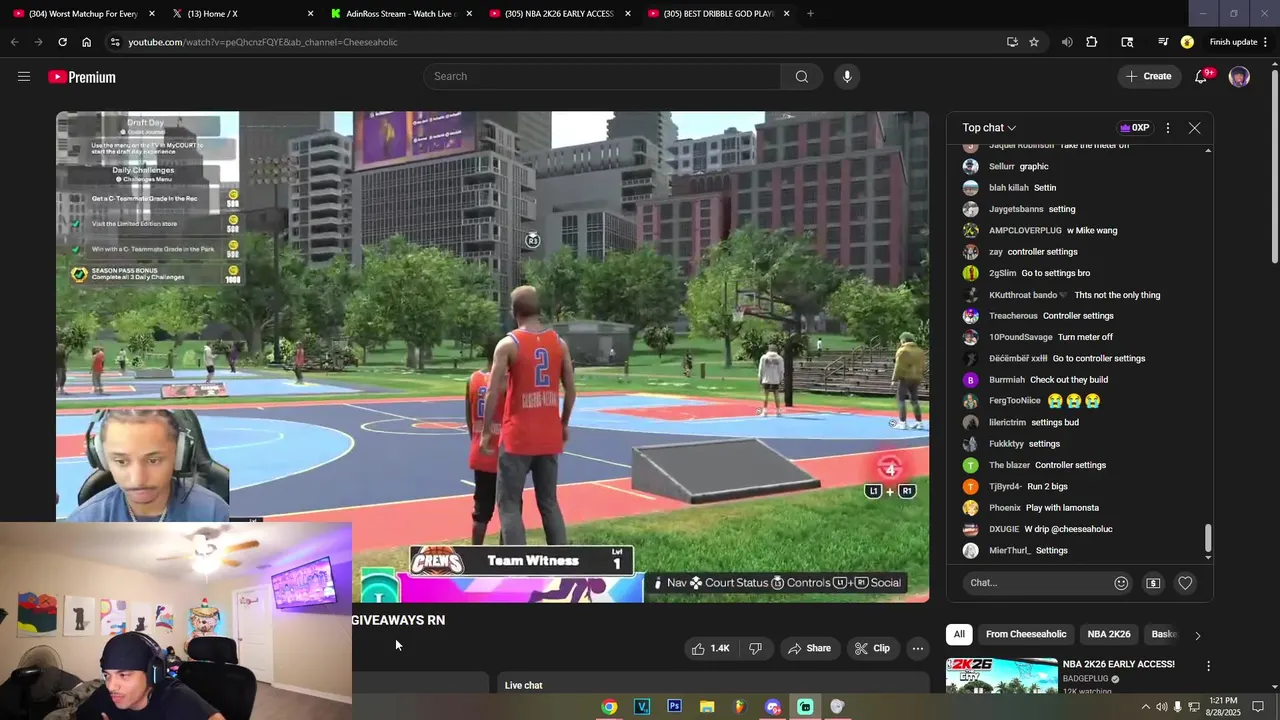Expand the Top chat dropdown
The width and height of the screenshot is (1280, 720).
tap(989, 128)
